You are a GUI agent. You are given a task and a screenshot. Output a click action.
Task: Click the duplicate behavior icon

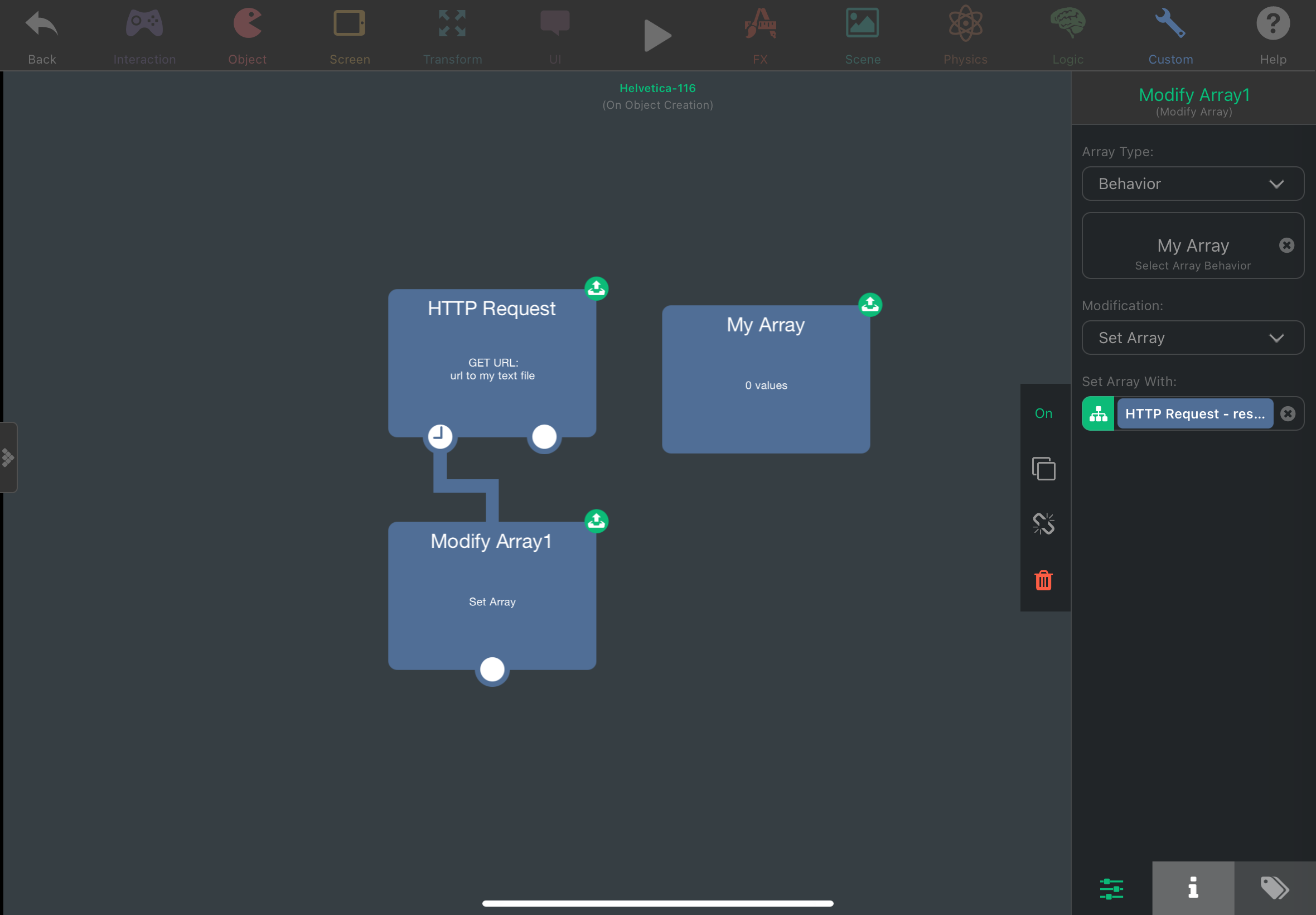(x=1043, y=469)
